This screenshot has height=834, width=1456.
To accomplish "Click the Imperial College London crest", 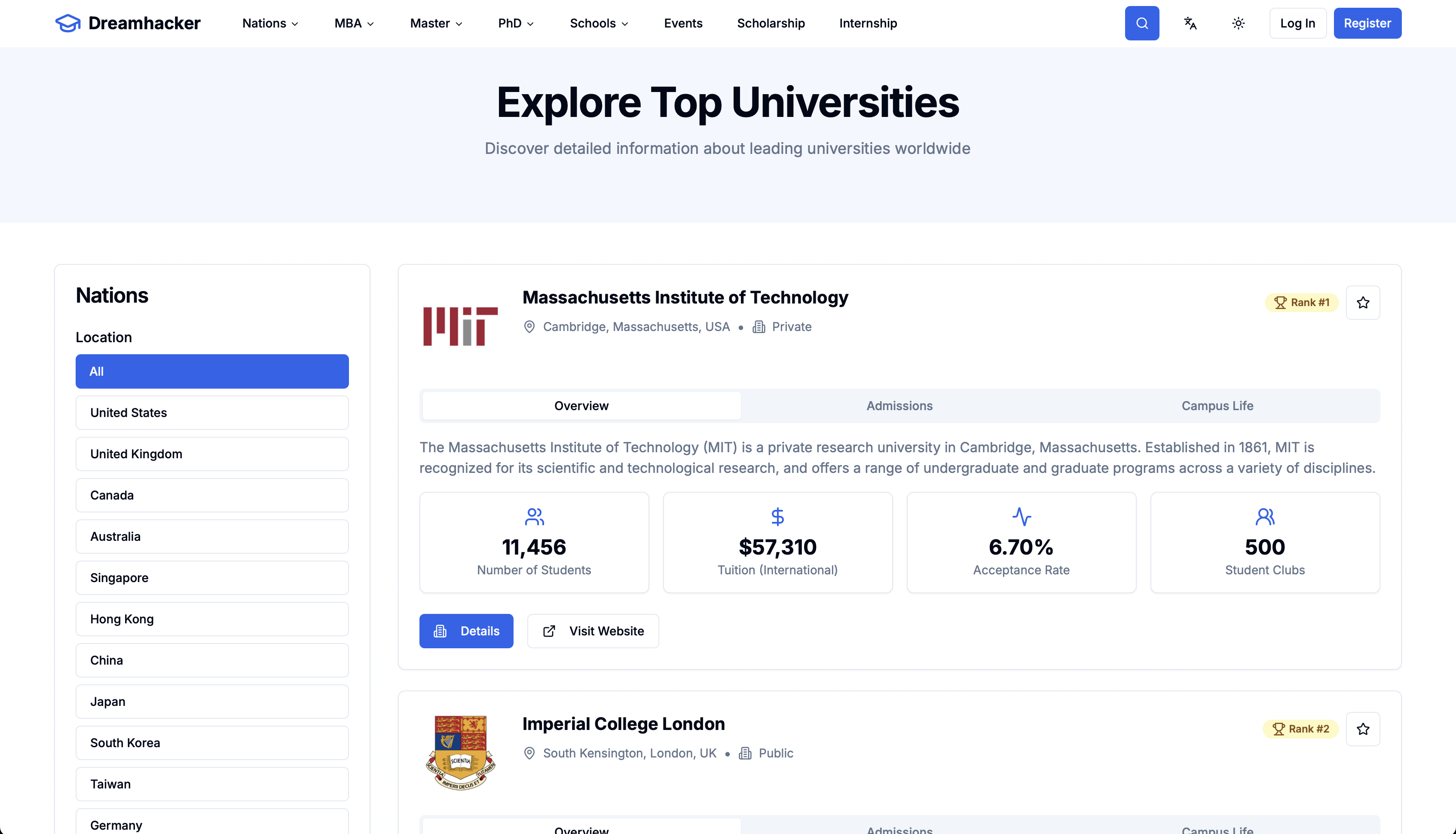I will pos(460,753).
